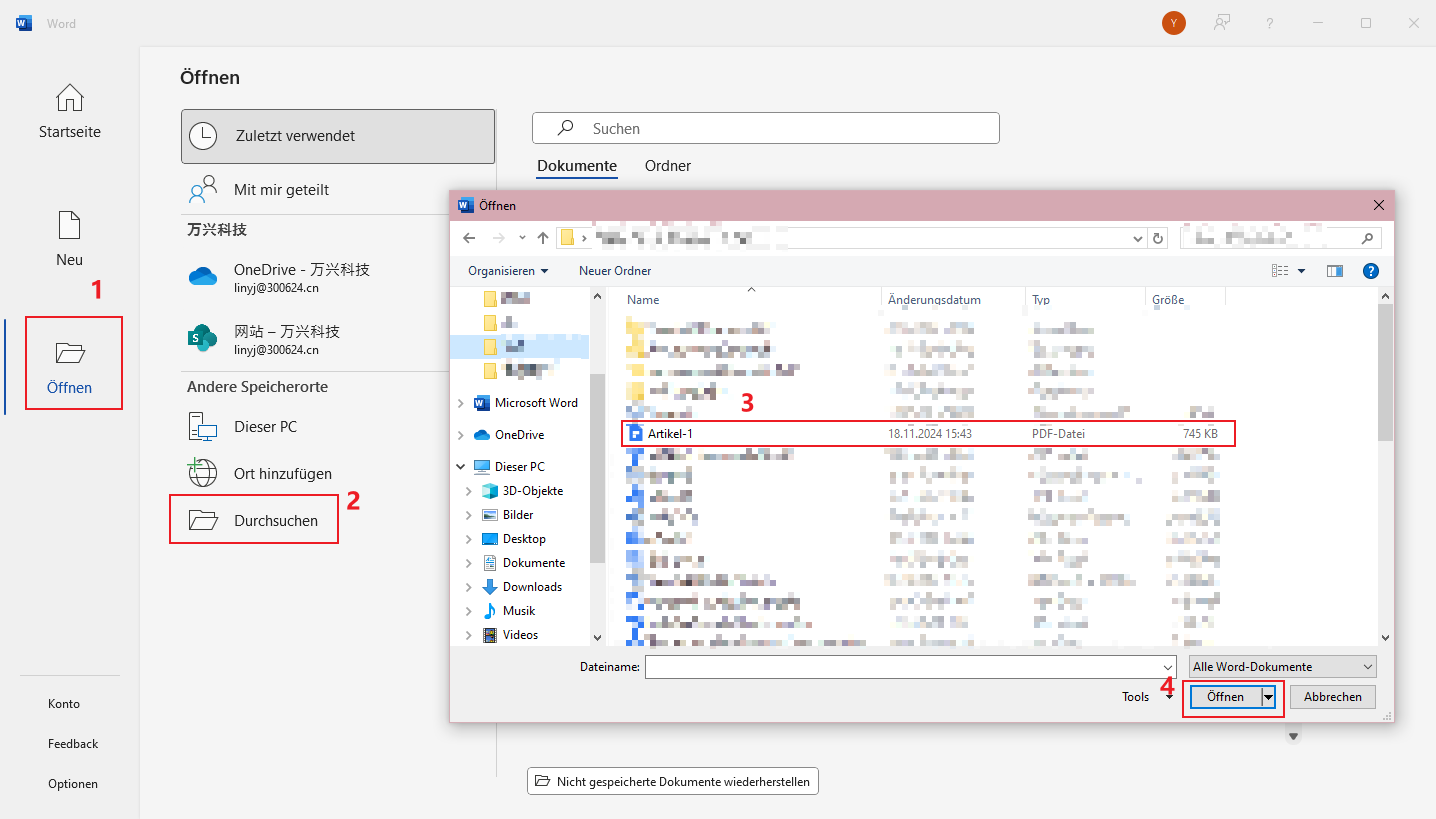Viewport: 1436px width, 819px height.
Task: Collapse the Dieser PC tree node
Action: [460, 467]
